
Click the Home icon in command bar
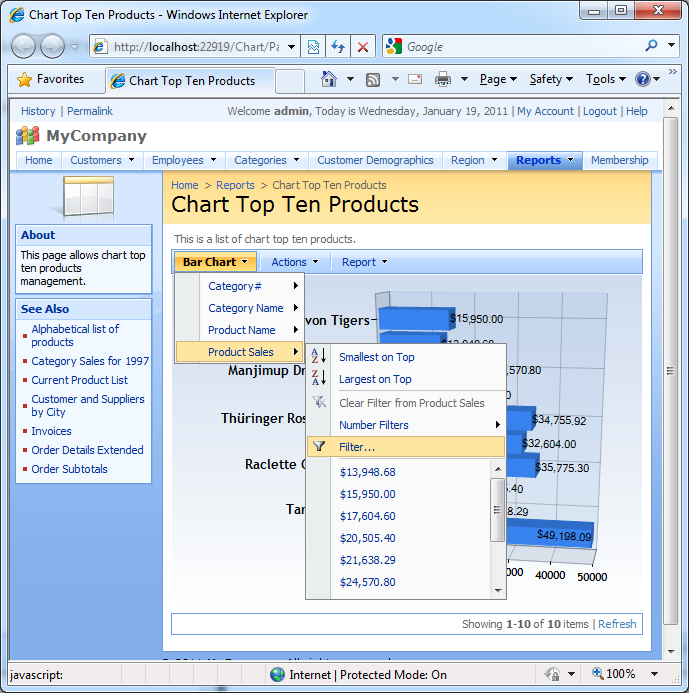[329, 80]
